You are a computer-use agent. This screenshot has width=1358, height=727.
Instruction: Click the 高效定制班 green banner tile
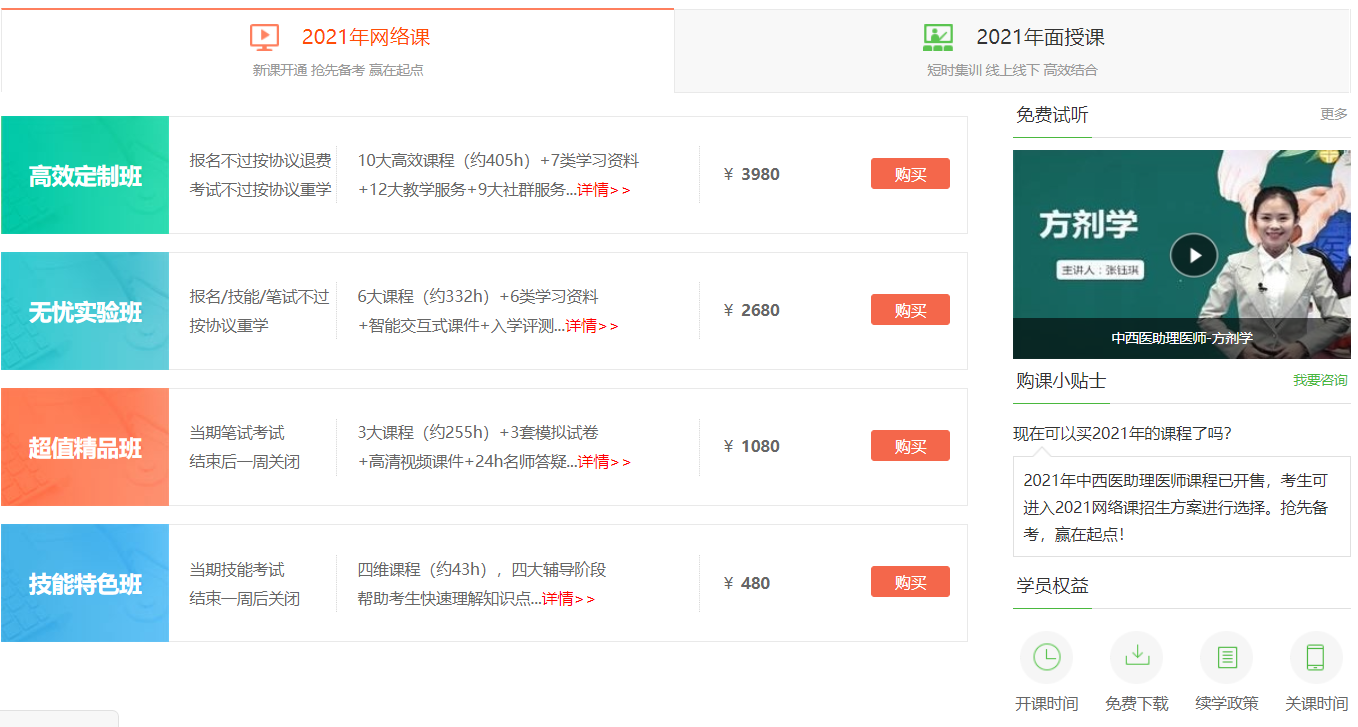pyautogui.click(x=85, y=176)
